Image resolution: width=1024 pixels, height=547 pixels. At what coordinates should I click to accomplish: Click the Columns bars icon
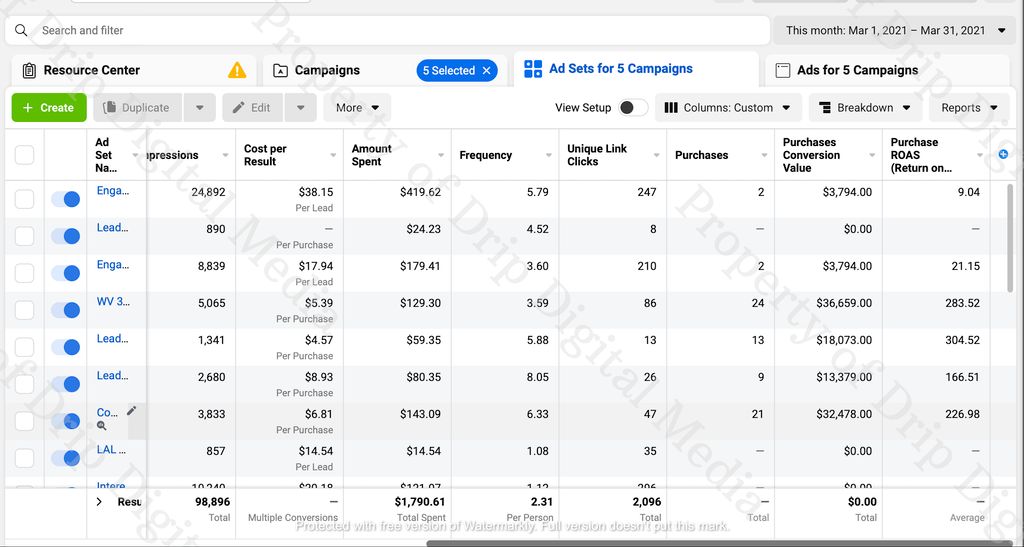pyautogui.click(x=671, y=108)
